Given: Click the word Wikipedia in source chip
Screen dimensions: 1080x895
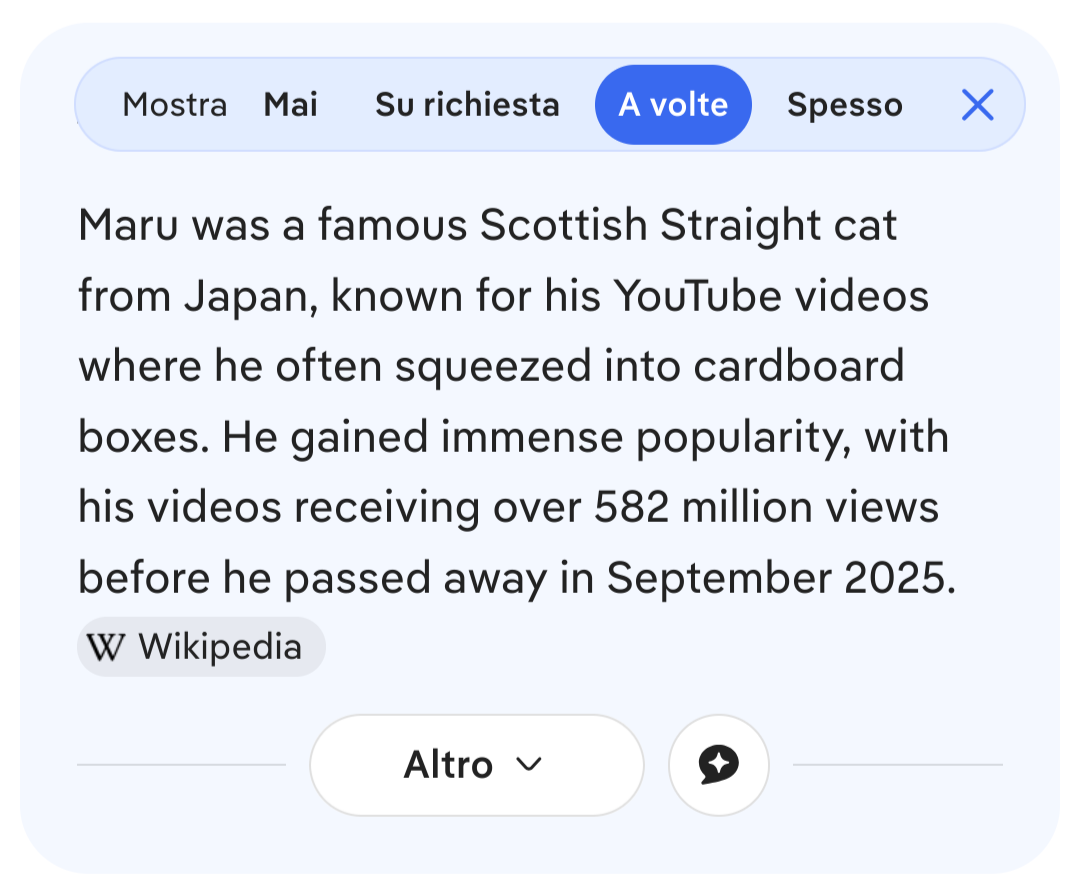Looking at the screenshot, I should 220,647.
